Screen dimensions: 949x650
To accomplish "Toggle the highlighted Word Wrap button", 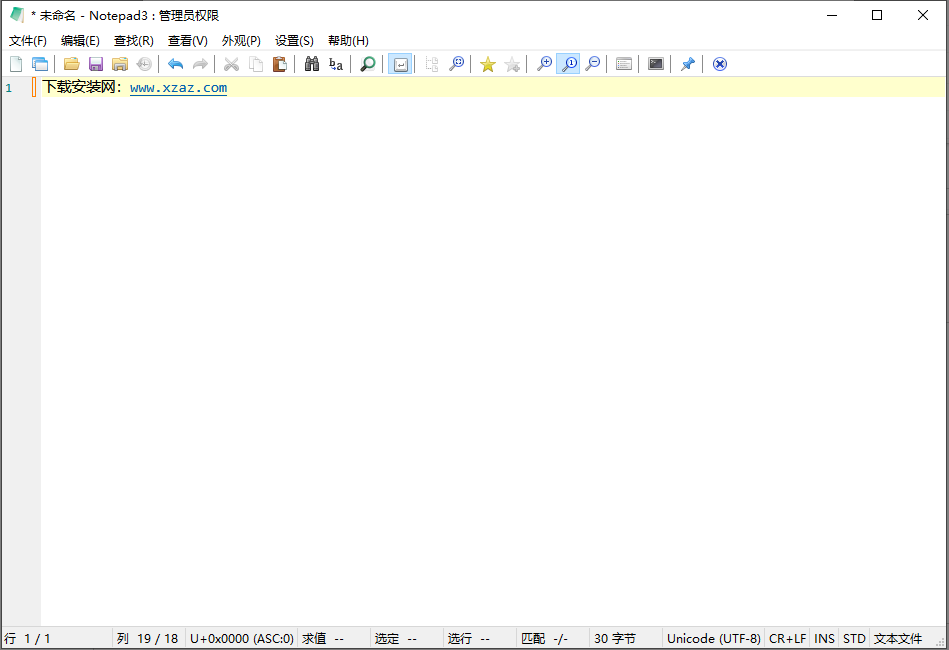I will tap(400, 64).
